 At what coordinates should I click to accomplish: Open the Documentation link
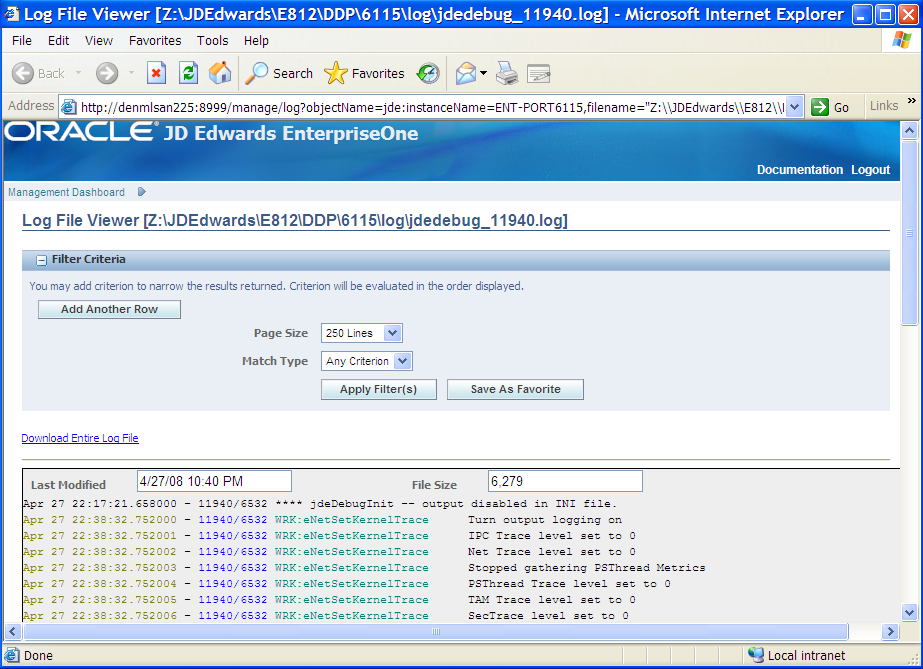(799, 169)
